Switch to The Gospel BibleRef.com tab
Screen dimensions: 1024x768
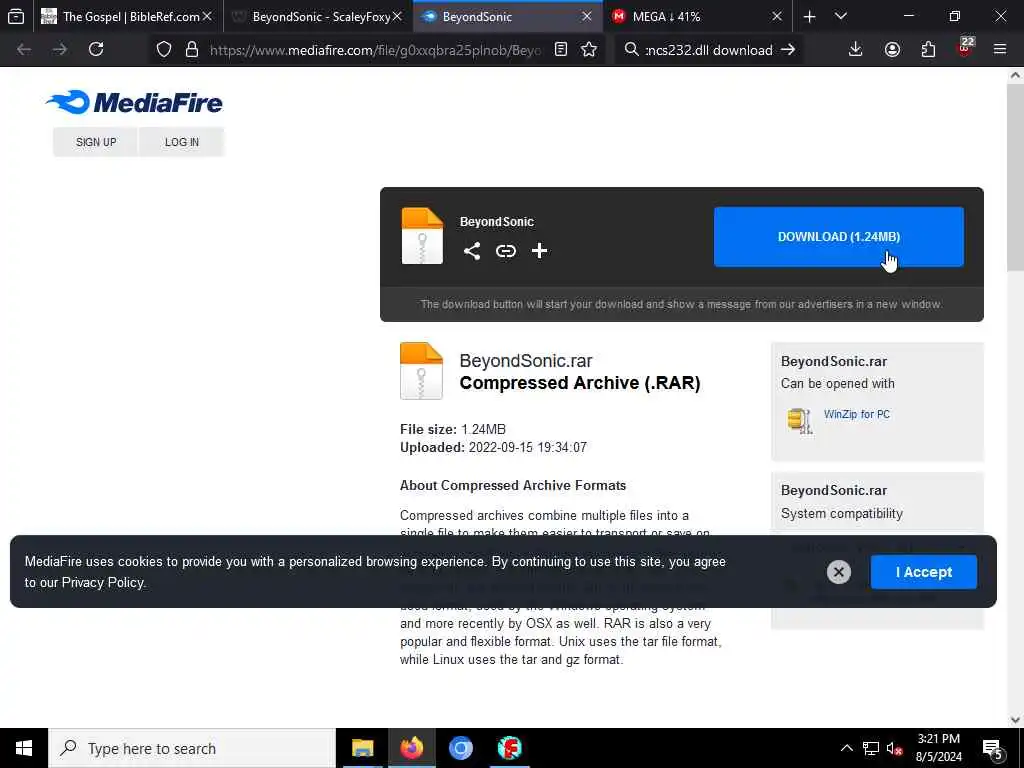click(x=128, y=16)
